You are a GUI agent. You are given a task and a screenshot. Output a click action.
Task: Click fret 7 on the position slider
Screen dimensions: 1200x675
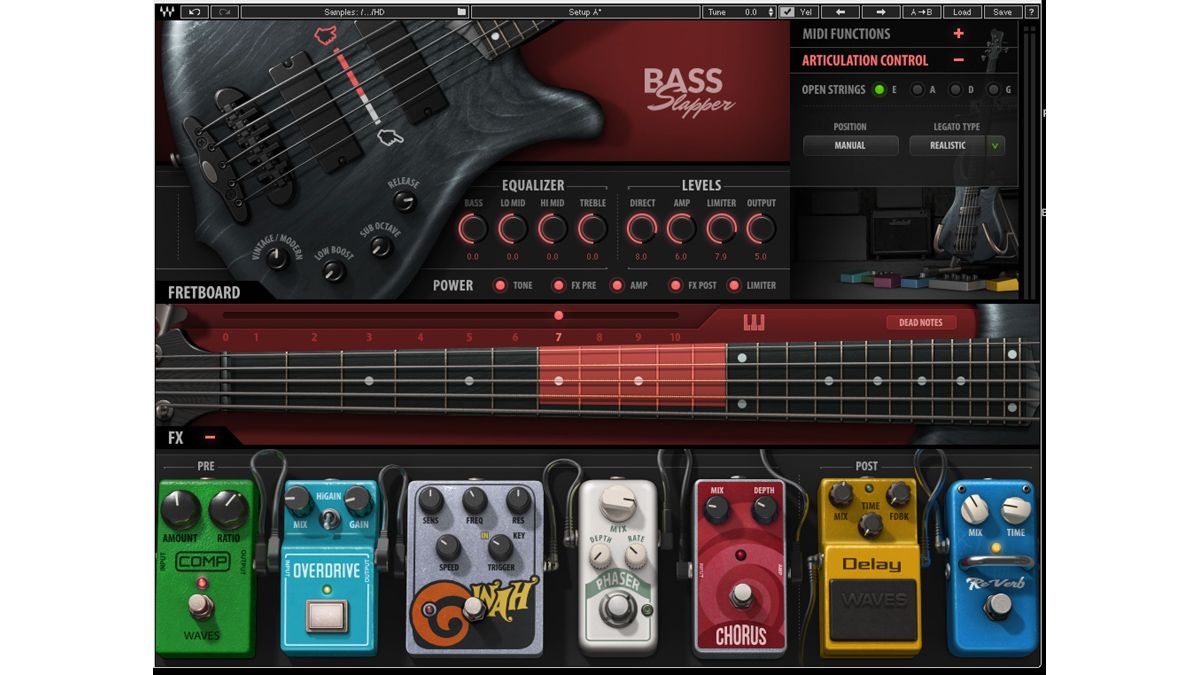[x=557, y=314]
